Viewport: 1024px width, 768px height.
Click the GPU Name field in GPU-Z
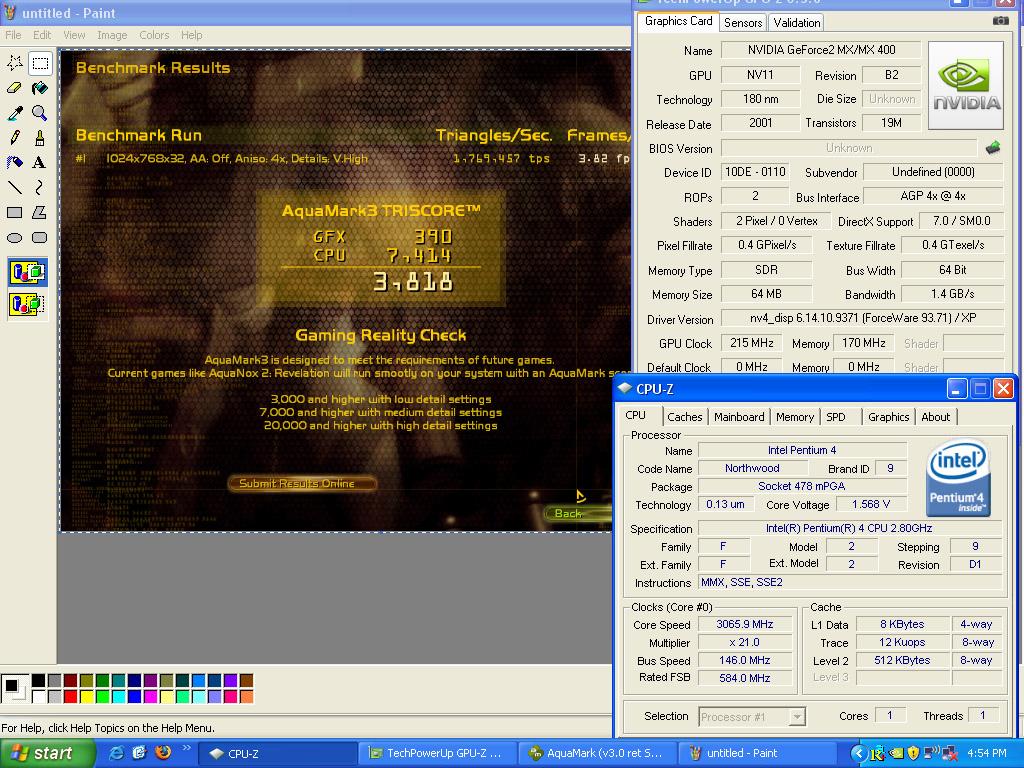(821, 50)
